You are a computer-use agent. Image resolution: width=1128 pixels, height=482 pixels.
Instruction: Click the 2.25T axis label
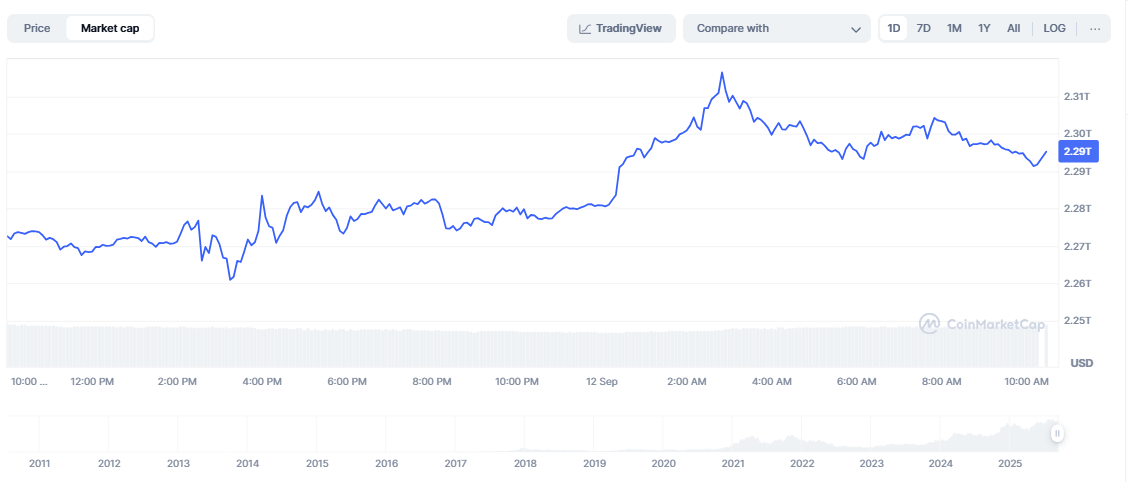coord(1078,320)
